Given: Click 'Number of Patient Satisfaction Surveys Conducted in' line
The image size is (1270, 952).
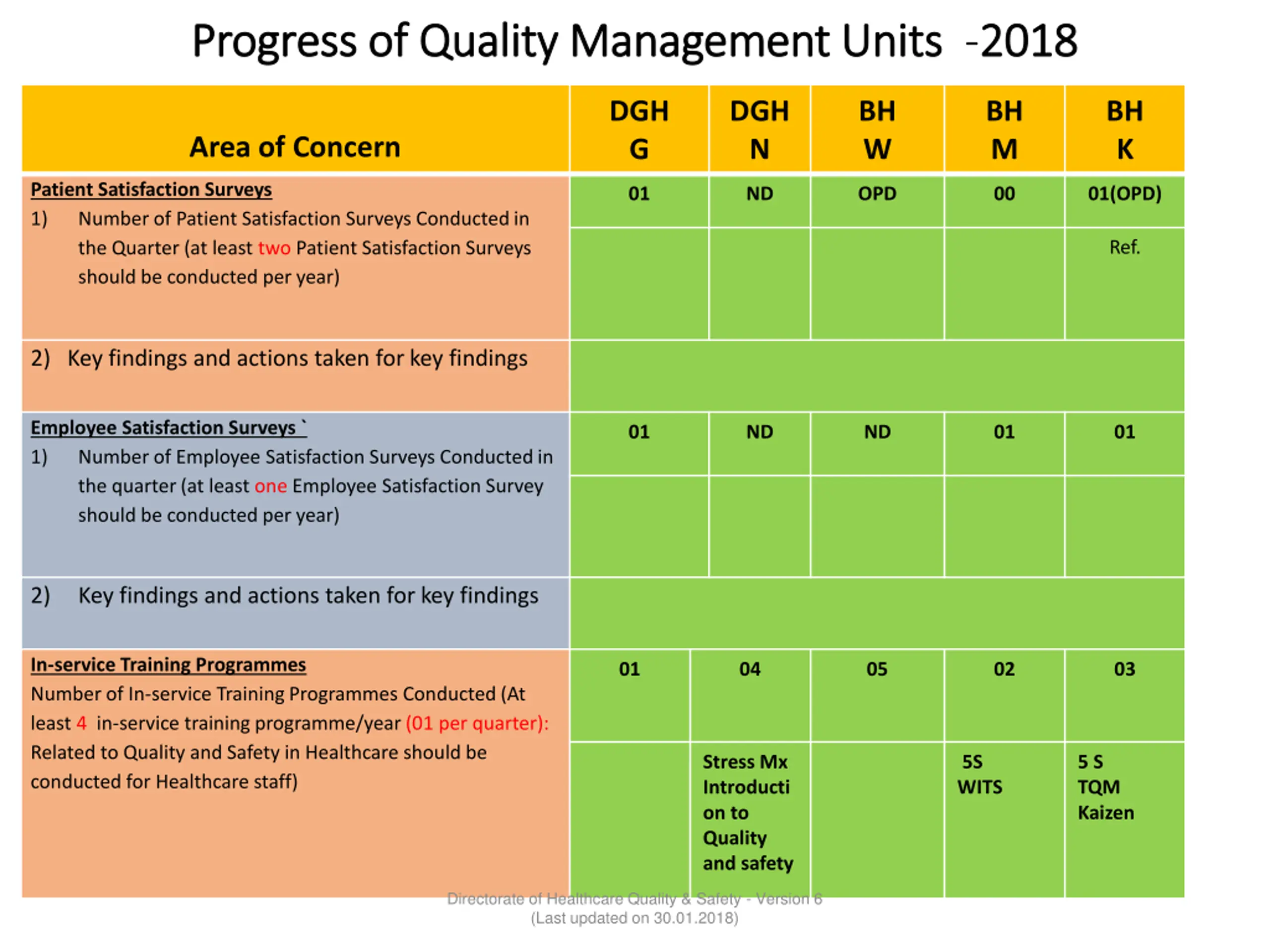Looking at the screenshot, I should point(304,219).
